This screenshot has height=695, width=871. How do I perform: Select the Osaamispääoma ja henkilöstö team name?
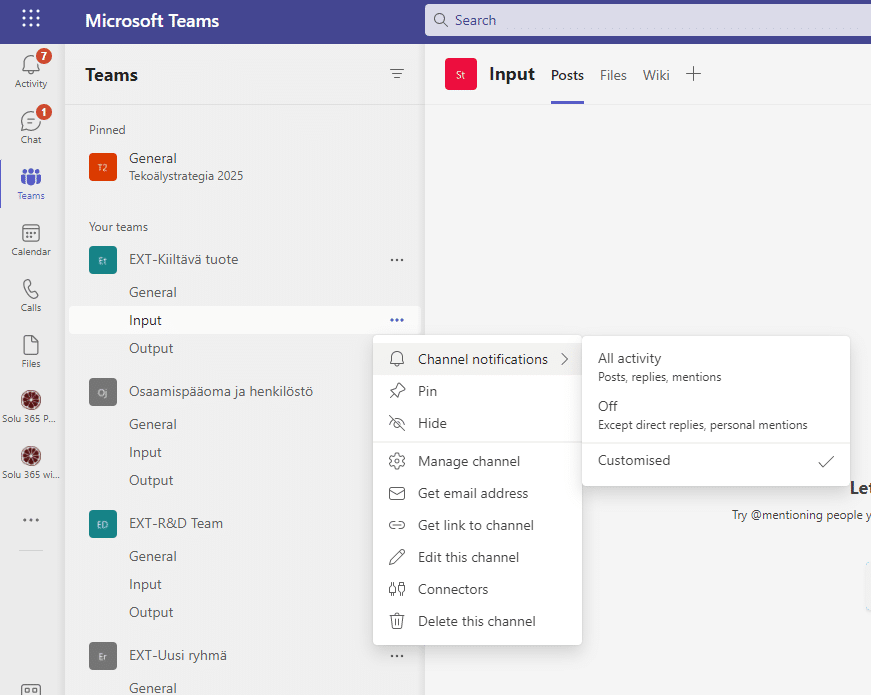point(221,392)
